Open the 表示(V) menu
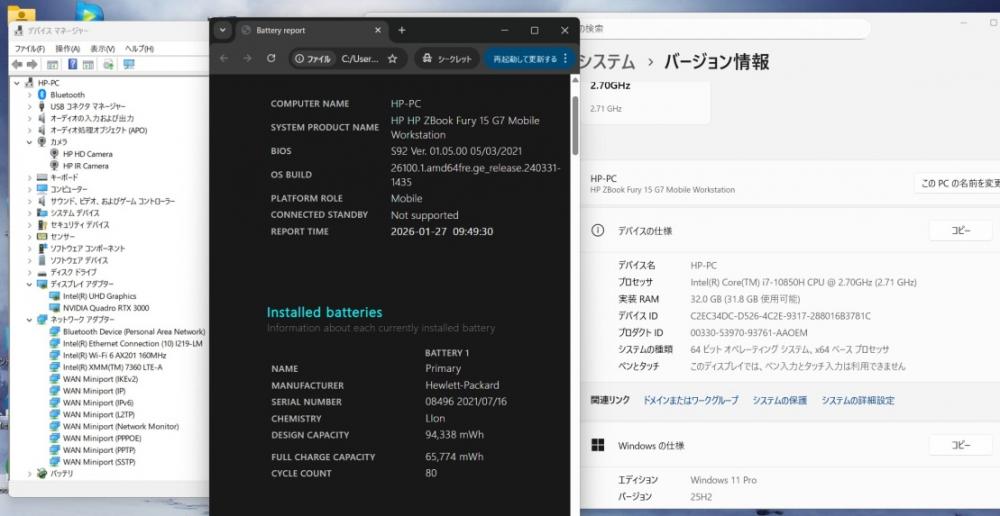The height and width of the screenshot is (516, 1000). click(102, 48)
